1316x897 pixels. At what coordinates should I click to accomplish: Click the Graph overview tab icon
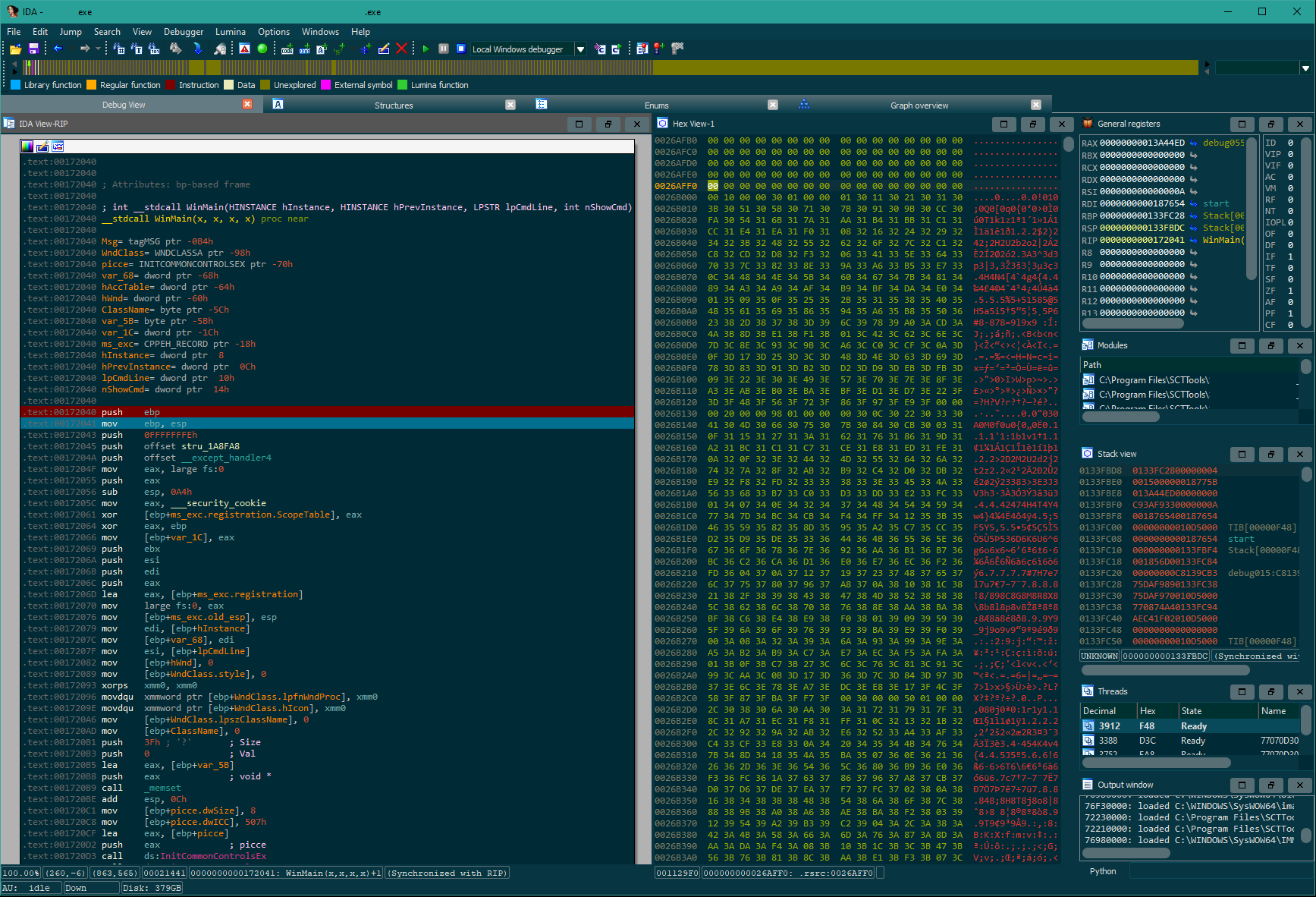[805, 105]
